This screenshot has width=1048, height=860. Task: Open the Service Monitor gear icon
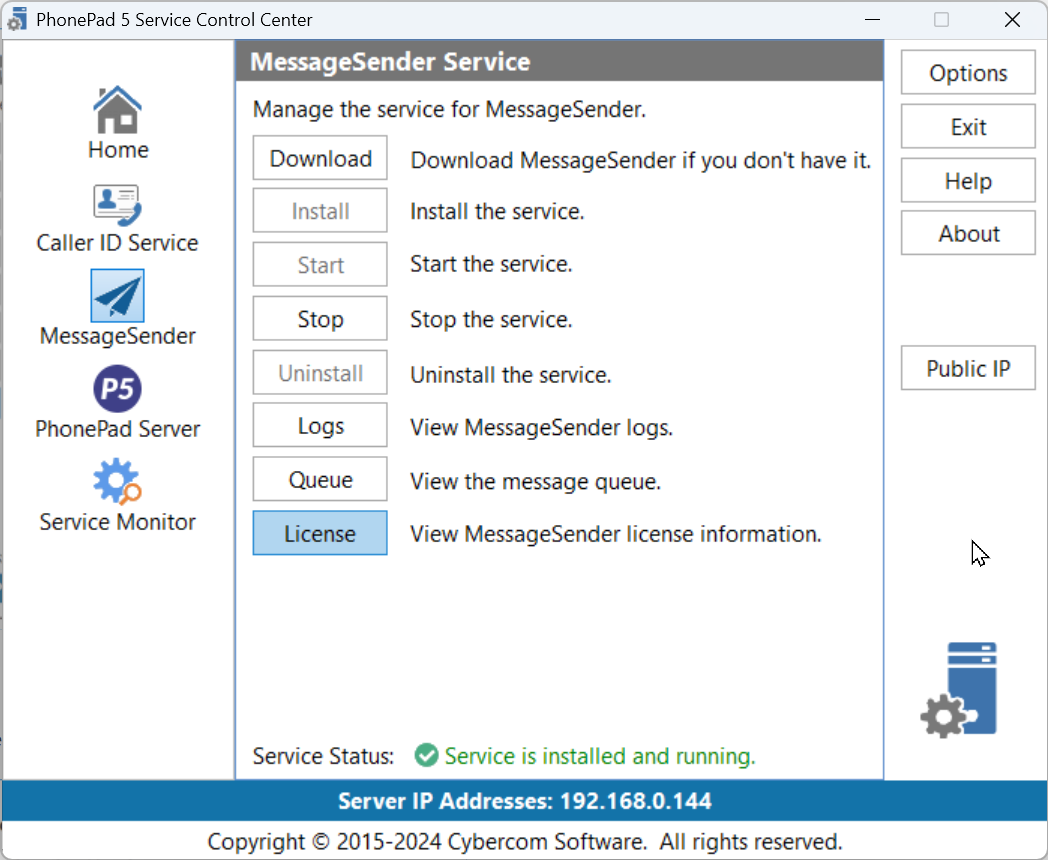tap(118, 481)
